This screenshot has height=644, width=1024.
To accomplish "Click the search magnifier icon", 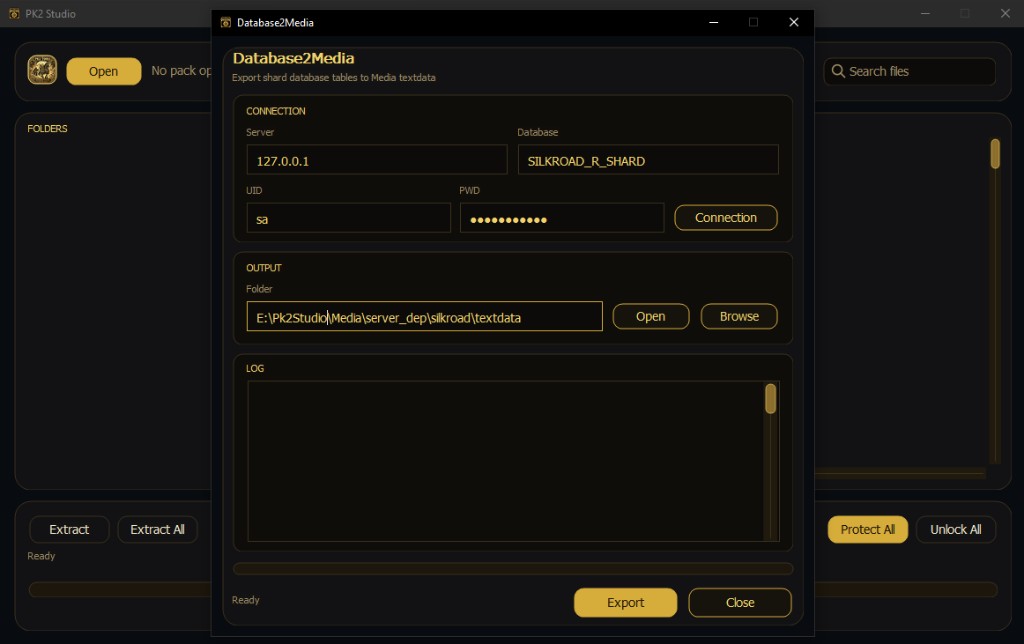I will point(838,71).
